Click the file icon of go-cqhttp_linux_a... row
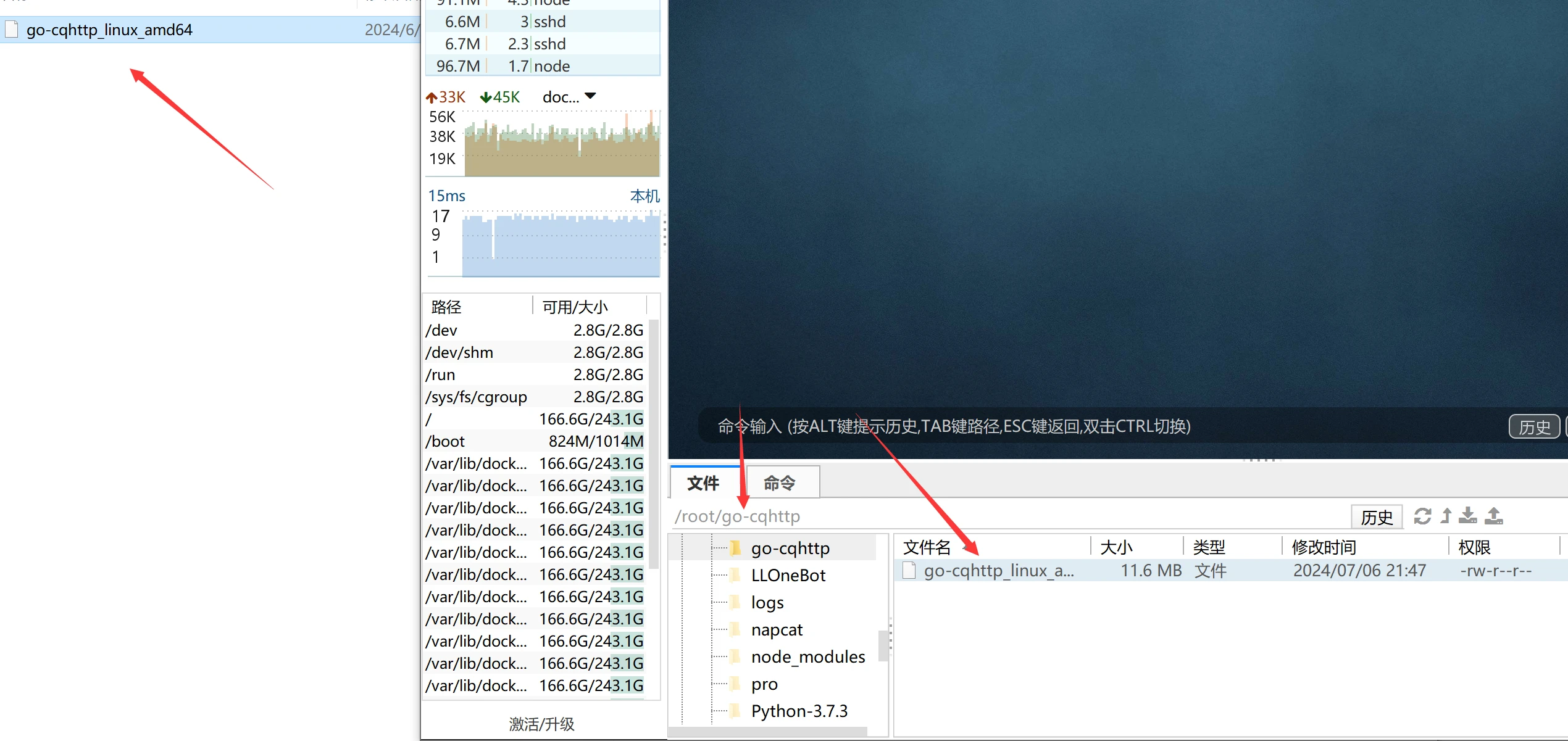Screen dimensions: 1568x741 coord(909,570)
